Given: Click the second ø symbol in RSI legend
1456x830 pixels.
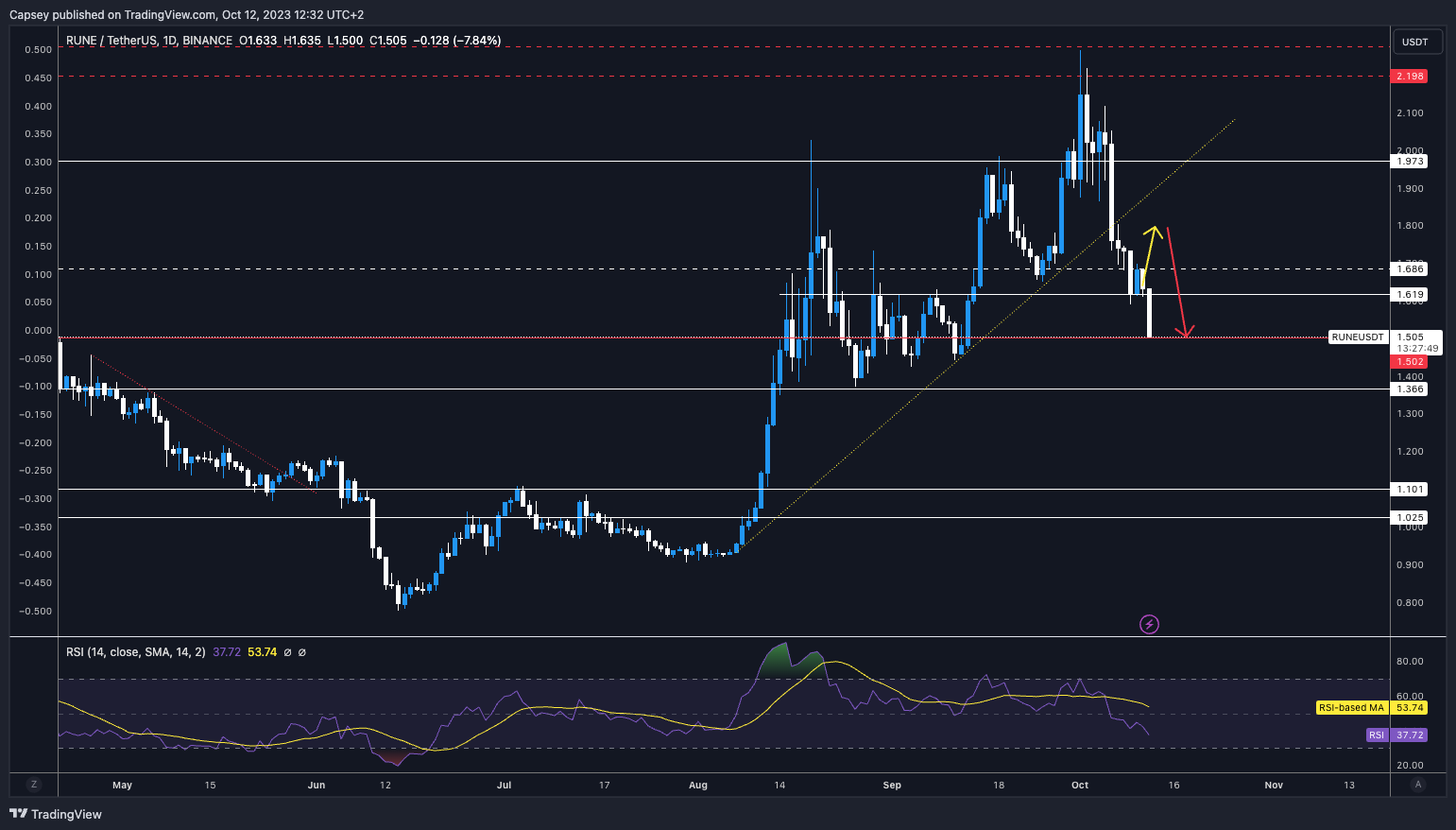Looking at the screenshot, I should pyautogui.click(x=302, y=652).
